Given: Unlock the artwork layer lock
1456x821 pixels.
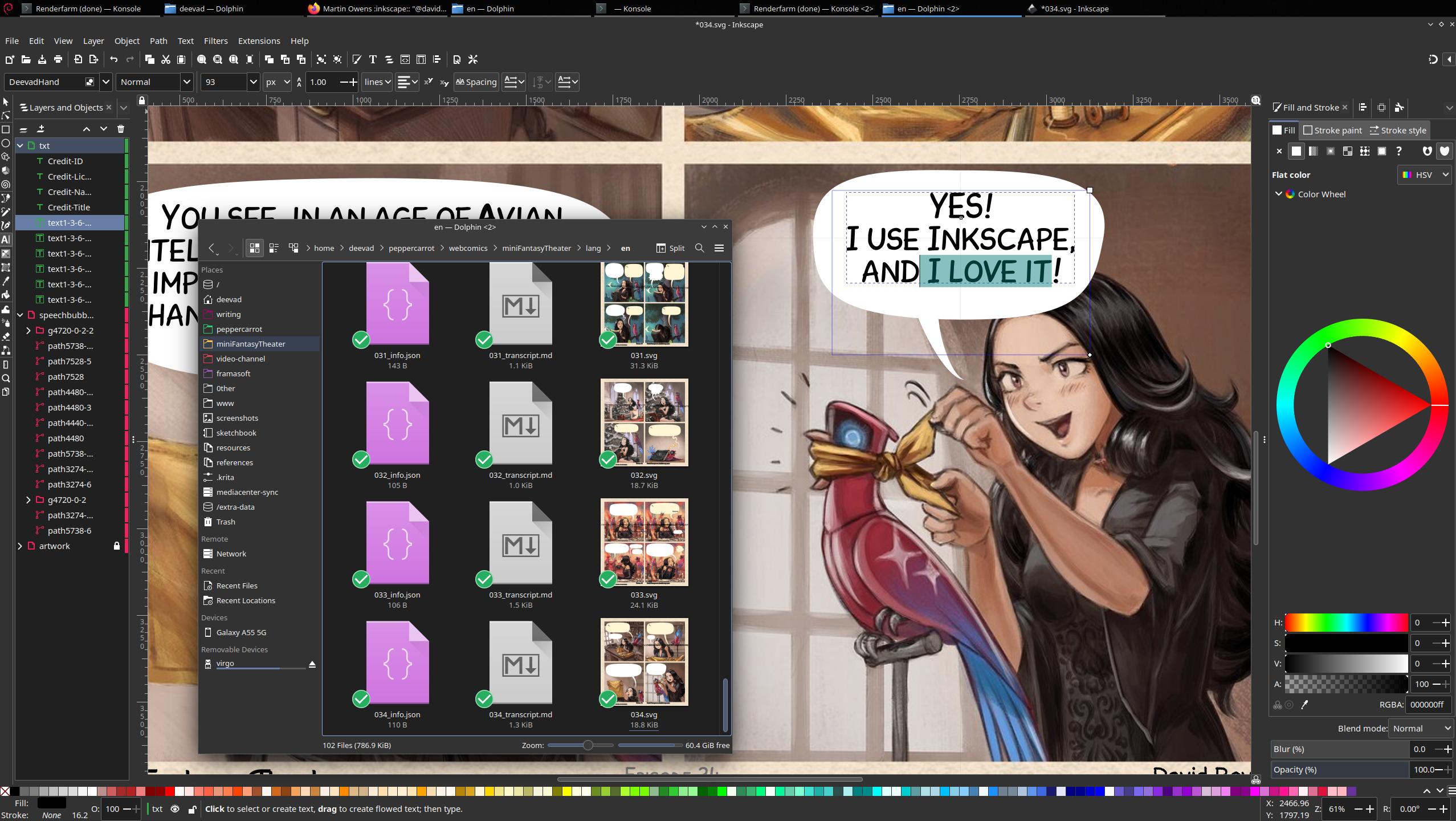Looking at the screenshot, I should 116,546.
